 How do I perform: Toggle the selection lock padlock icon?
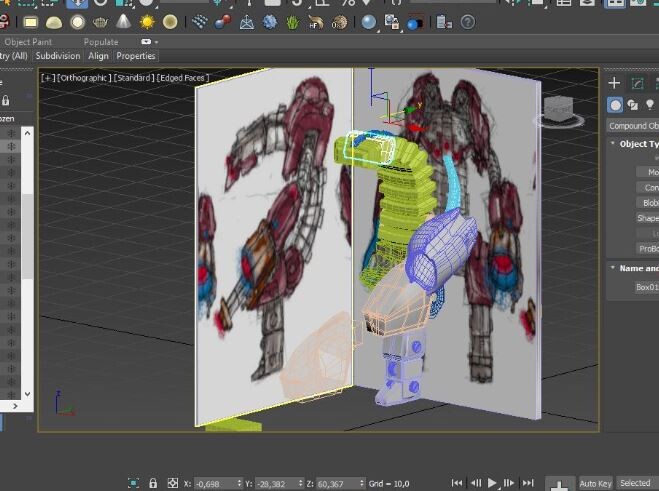(x=153, y=483)
